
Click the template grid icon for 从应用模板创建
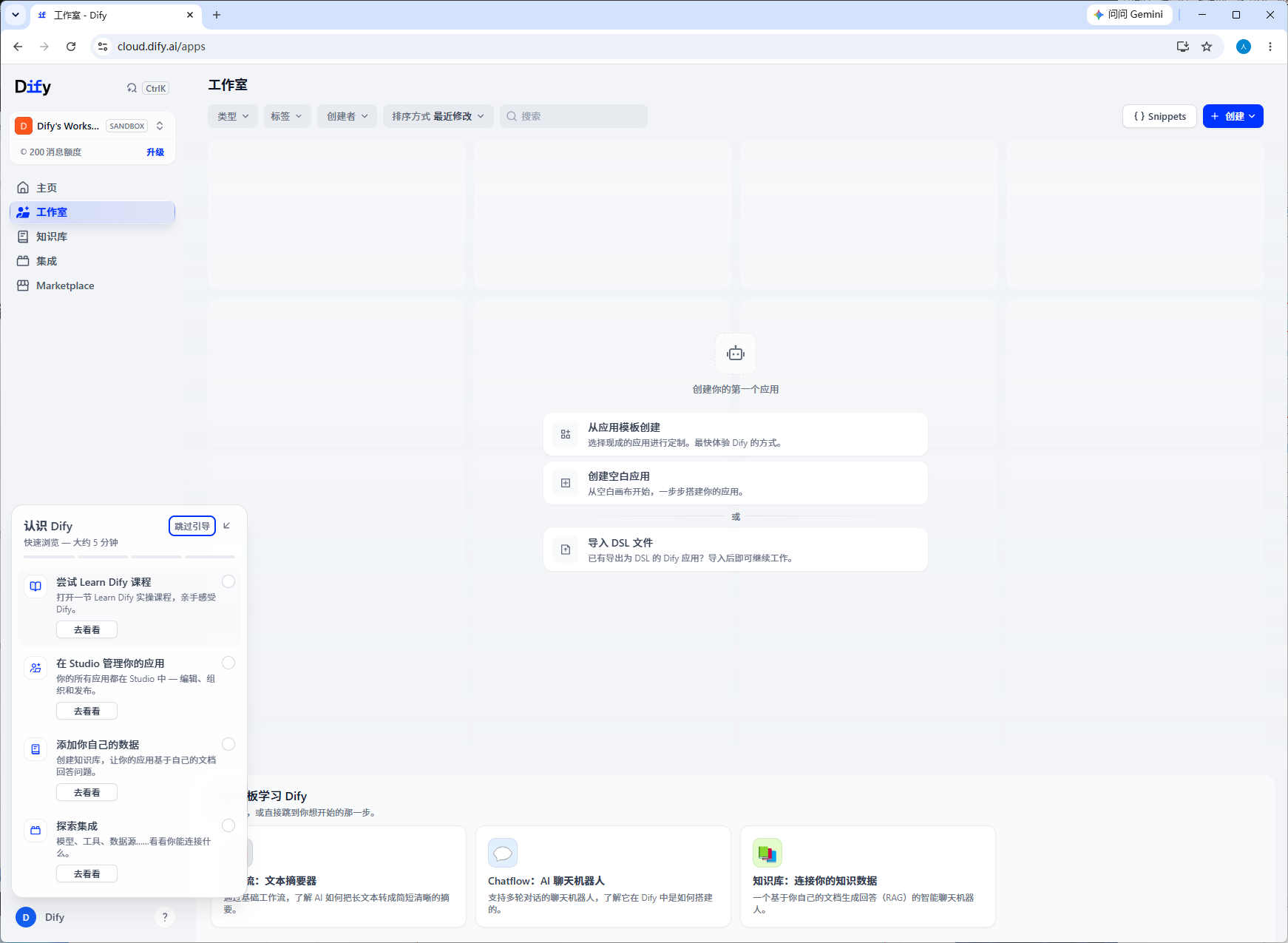(566, 435)
